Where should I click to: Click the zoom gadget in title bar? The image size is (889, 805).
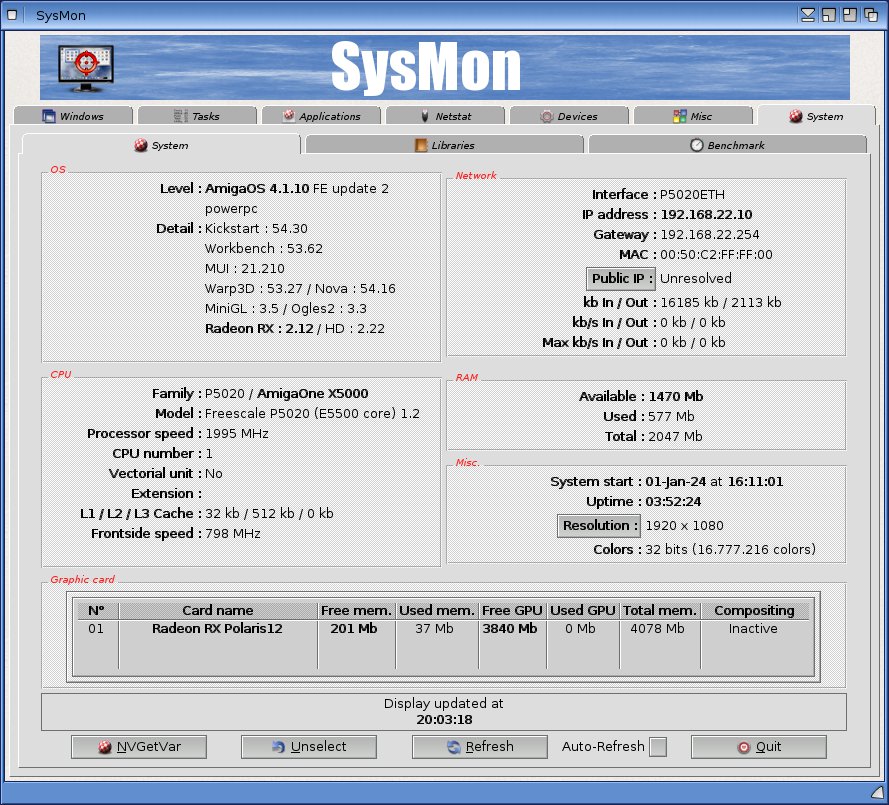(x=849, y=15)
